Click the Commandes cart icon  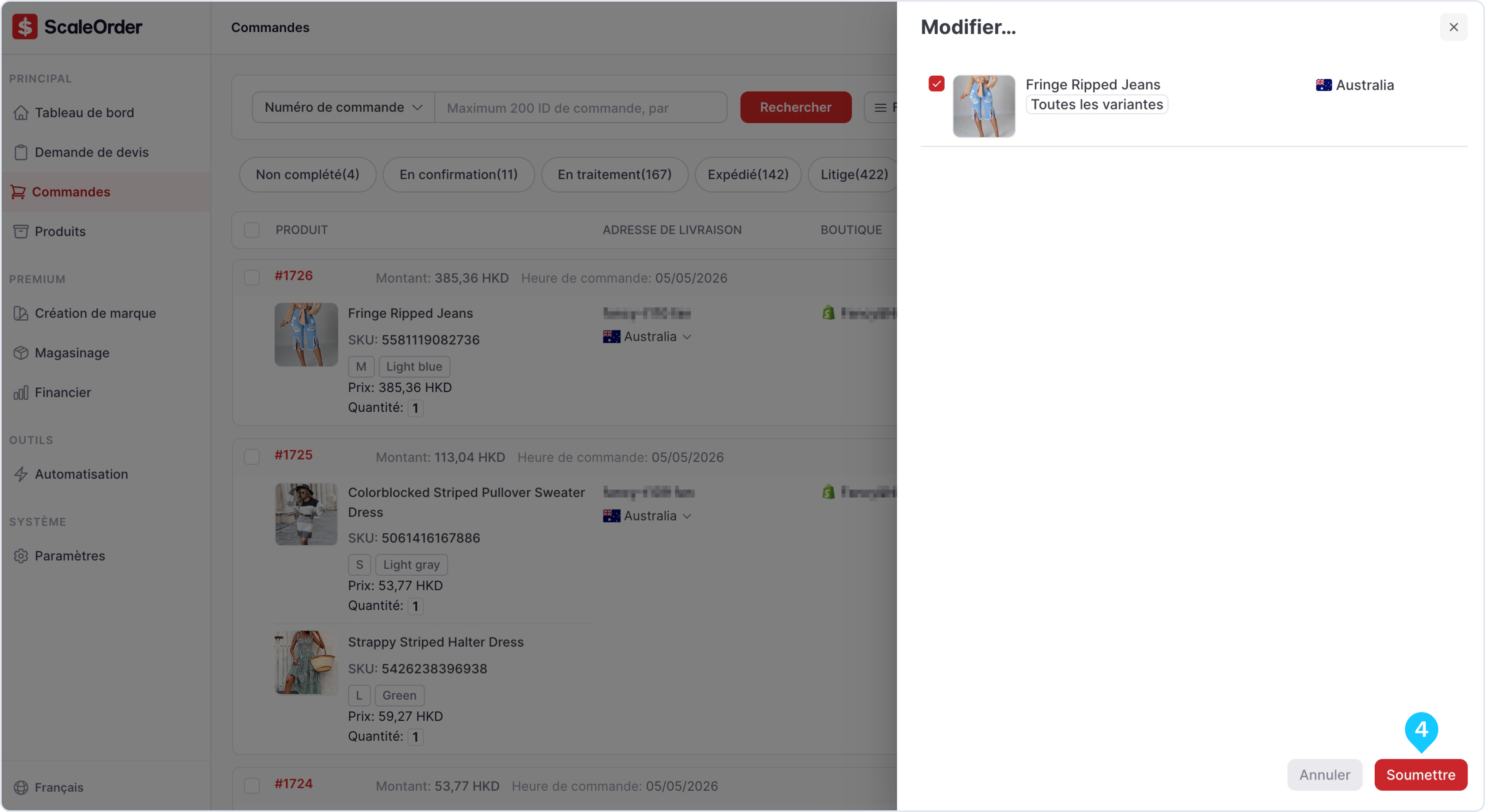(18, 192)
